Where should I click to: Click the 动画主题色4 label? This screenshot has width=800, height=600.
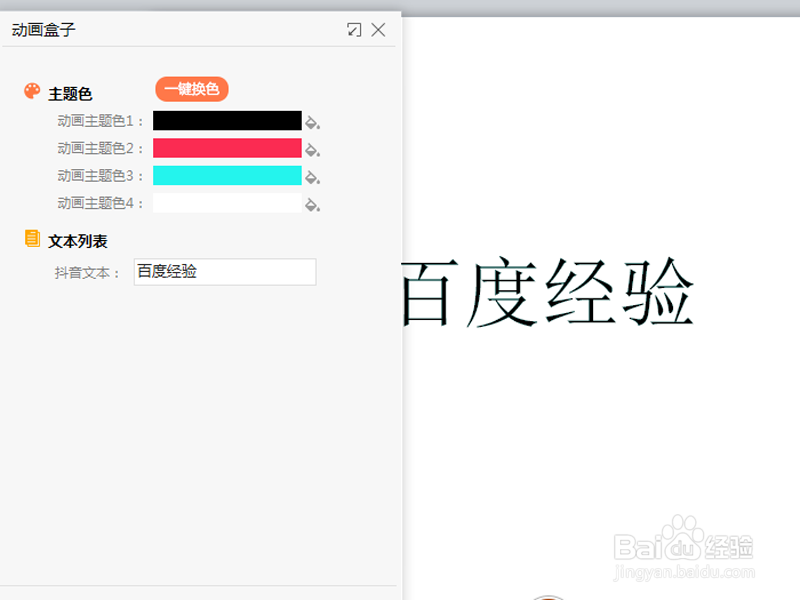pyautogui.click(x=100, y=204)
